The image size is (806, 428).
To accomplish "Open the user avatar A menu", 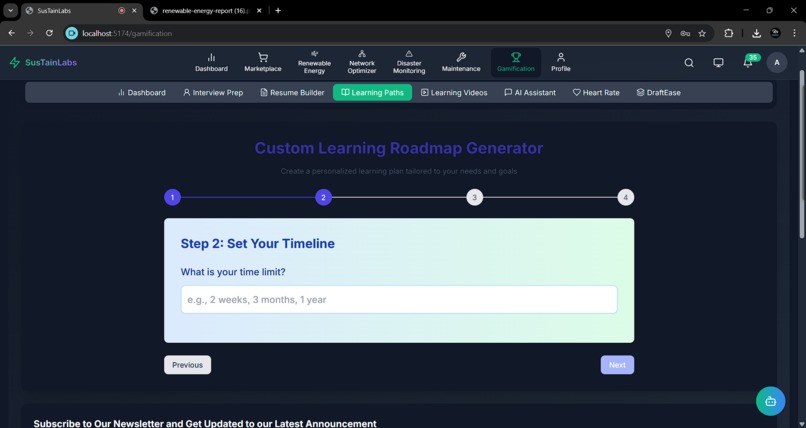I will [777, 63].
